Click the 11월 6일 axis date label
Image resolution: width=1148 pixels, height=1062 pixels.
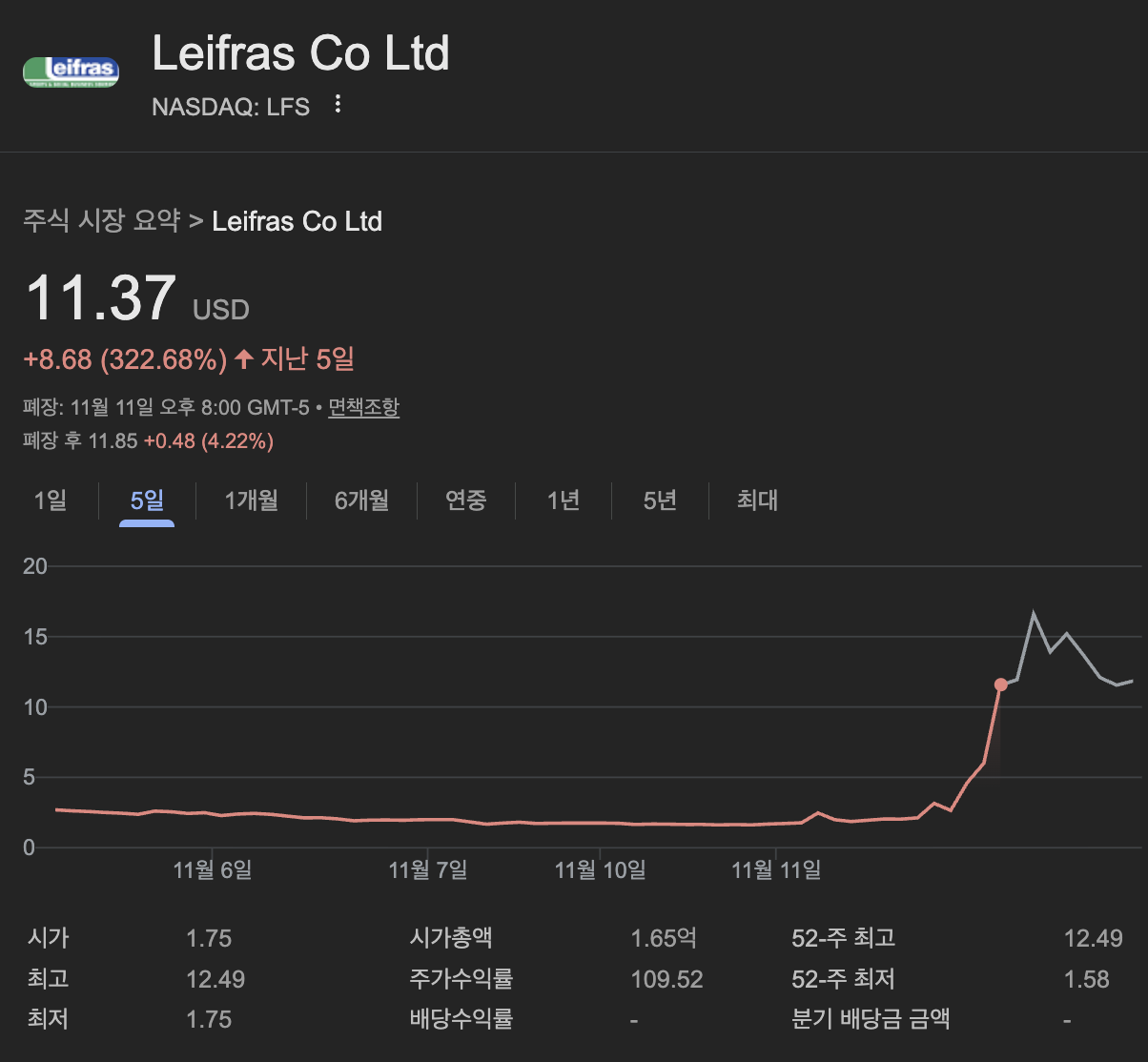213,869
